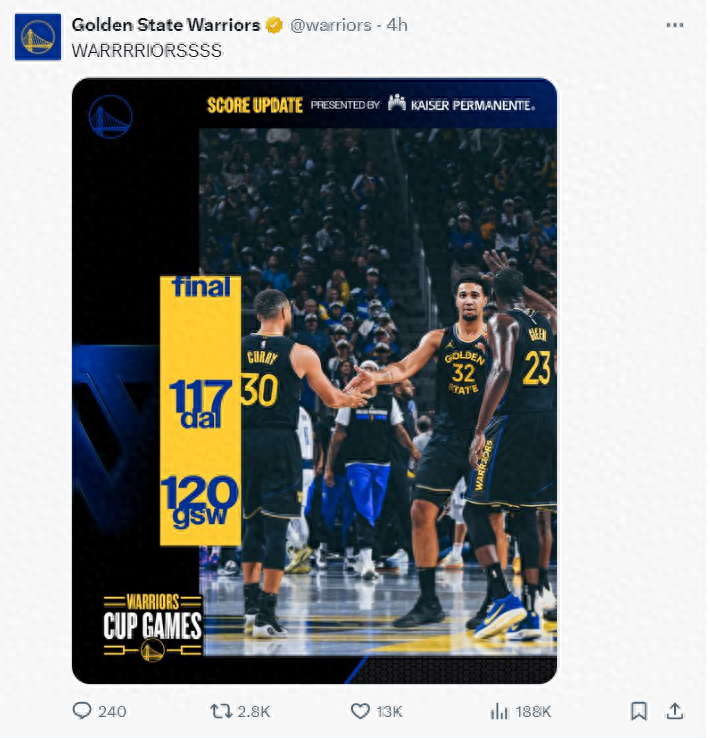View post analytics bar chart icon
This screenshot has height=738, width=710.
(x=499, y=711)
